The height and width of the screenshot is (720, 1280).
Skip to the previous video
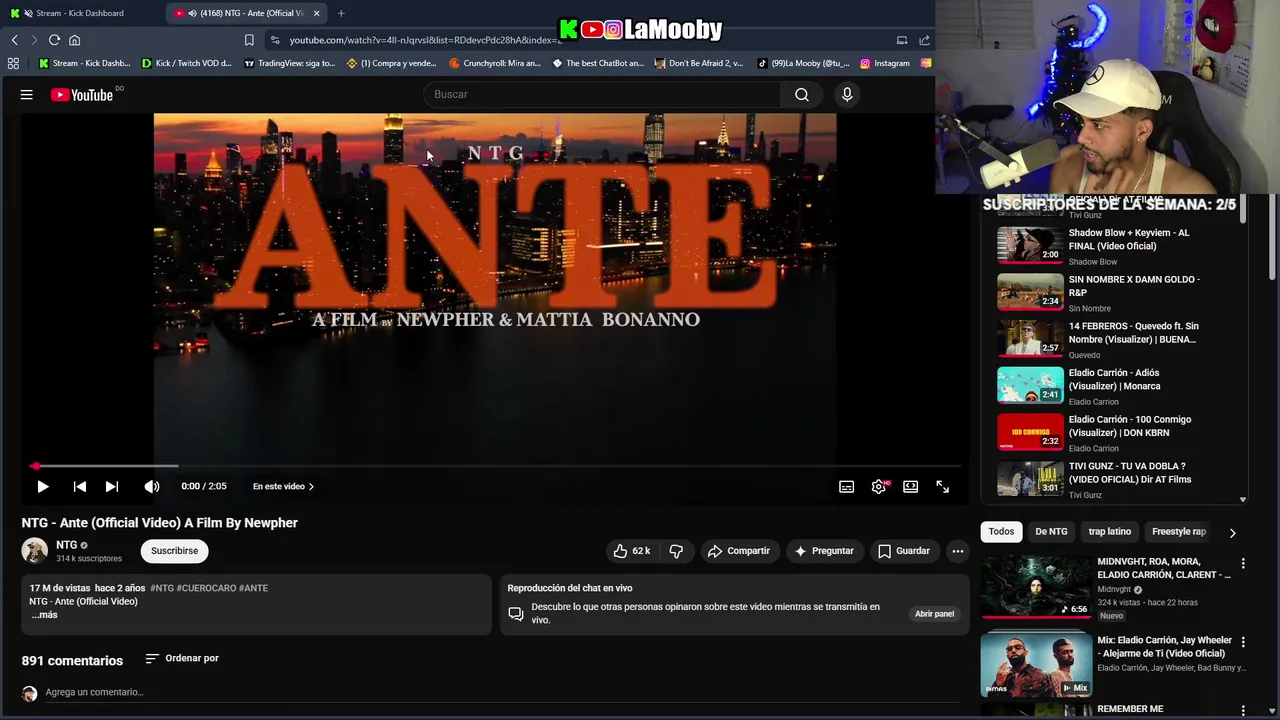click(79, 486)
